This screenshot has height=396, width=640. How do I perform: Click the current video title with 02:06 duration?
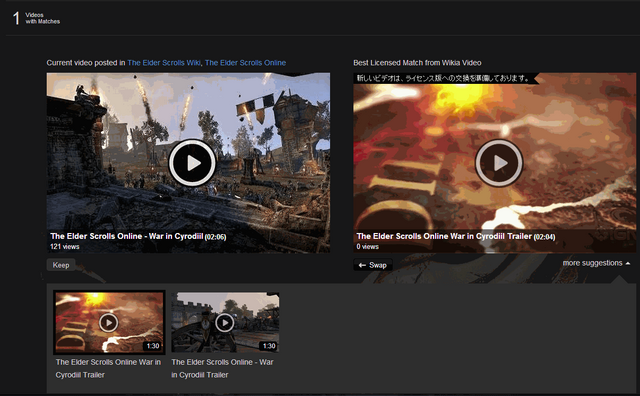click(138, 236)
